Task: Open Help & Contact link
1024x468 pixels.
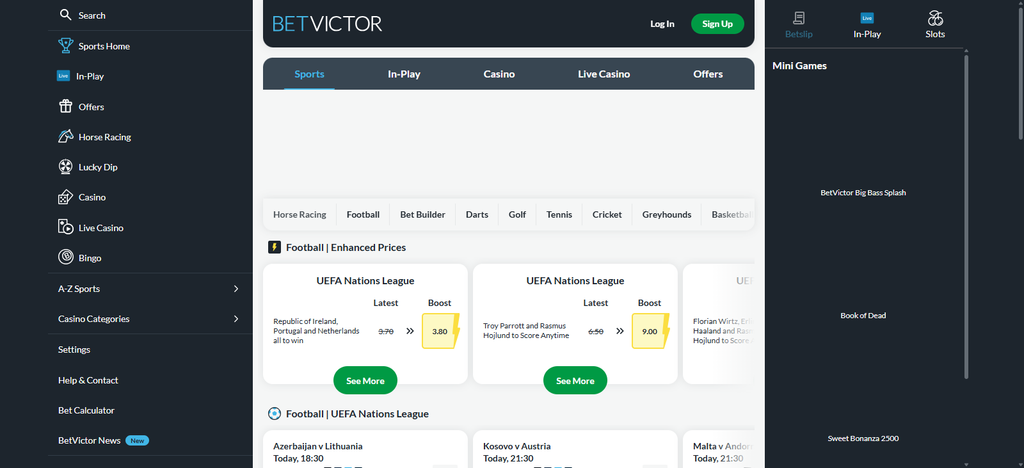Action: pyautogui.click(x=88, y=380)
